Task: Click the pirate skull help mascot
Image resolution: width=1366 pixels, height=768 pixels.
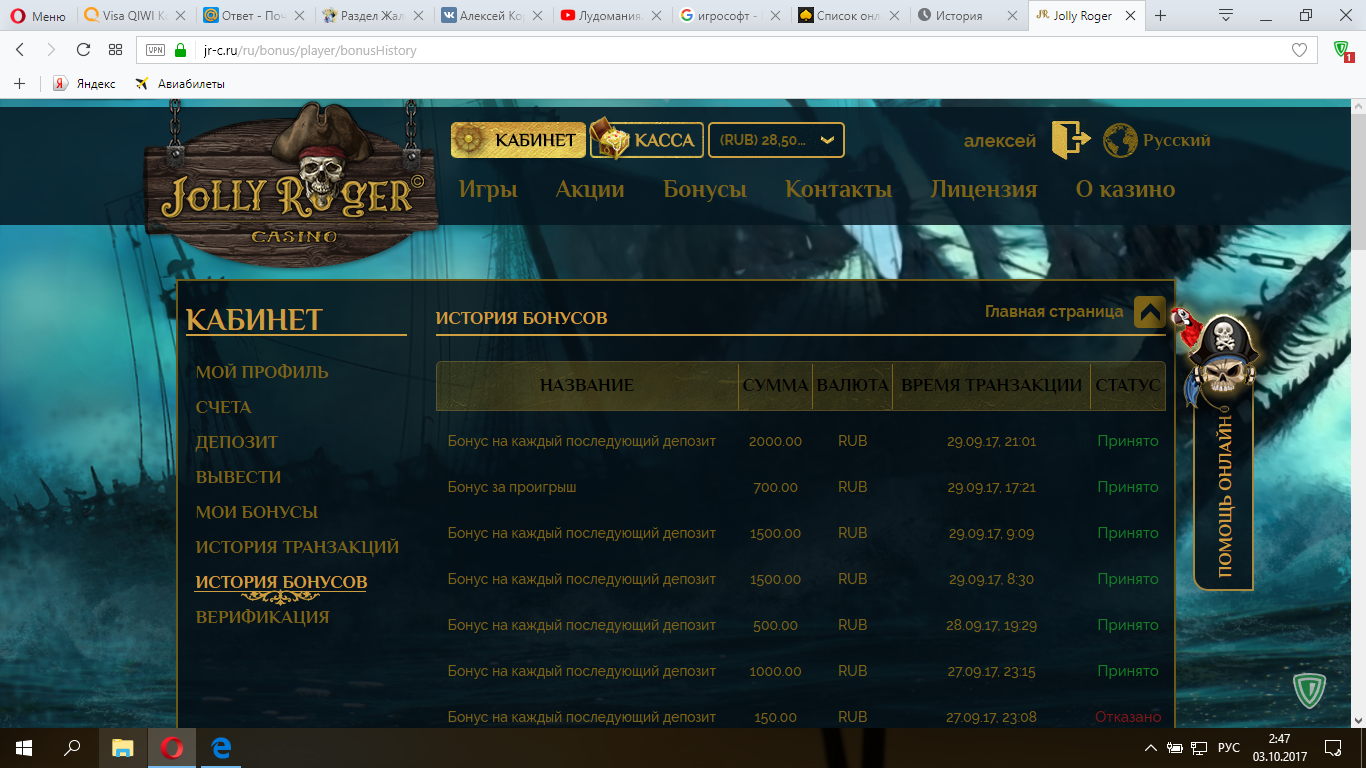Action: (1220, 358)
